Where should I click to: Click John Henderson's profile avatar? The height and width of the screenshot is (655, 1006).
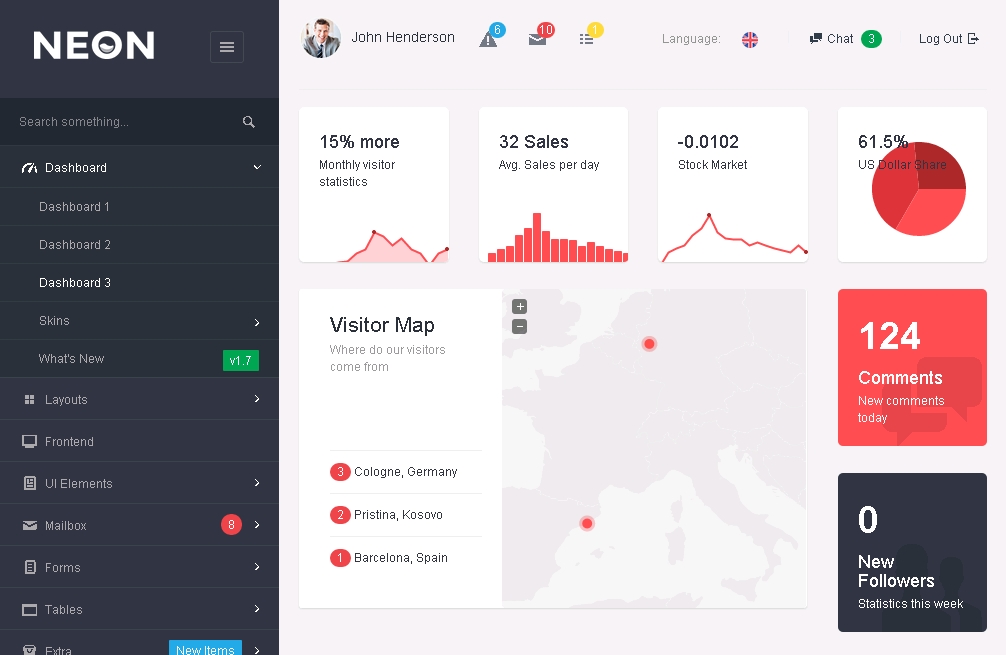pyautogui.click(x=322, y=38)
